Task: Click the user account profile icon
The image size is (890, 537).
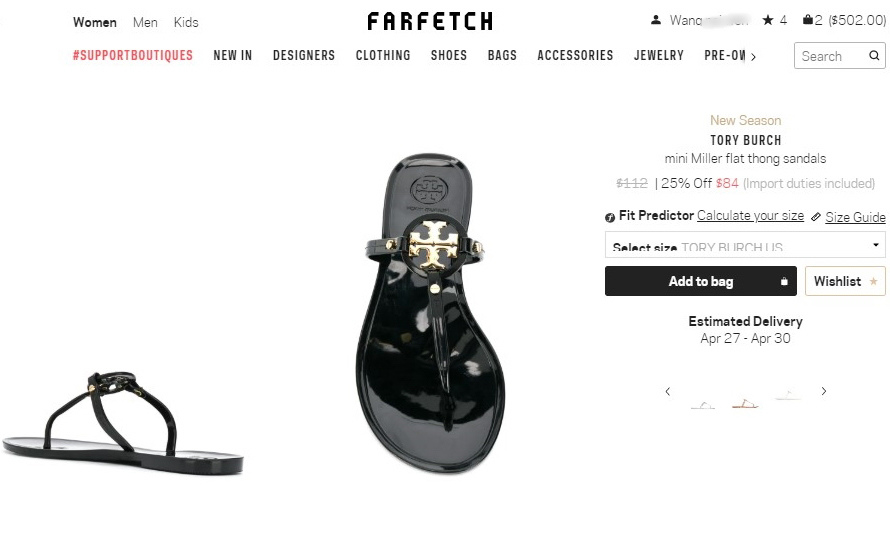Action: coord(656,20)
